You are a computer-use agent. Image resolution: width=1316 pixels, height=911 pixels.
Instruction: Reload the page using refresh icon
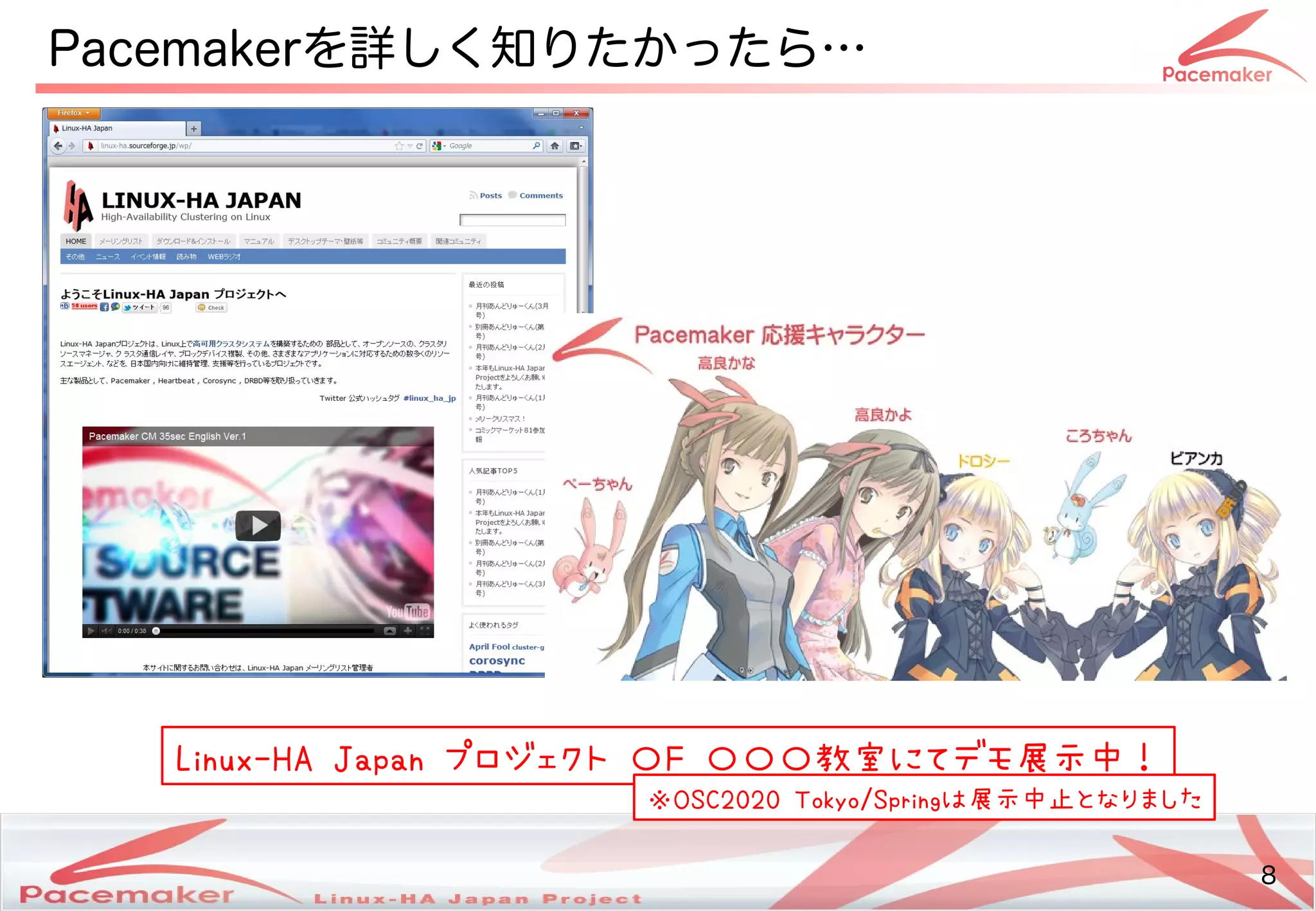pos(420,146)
